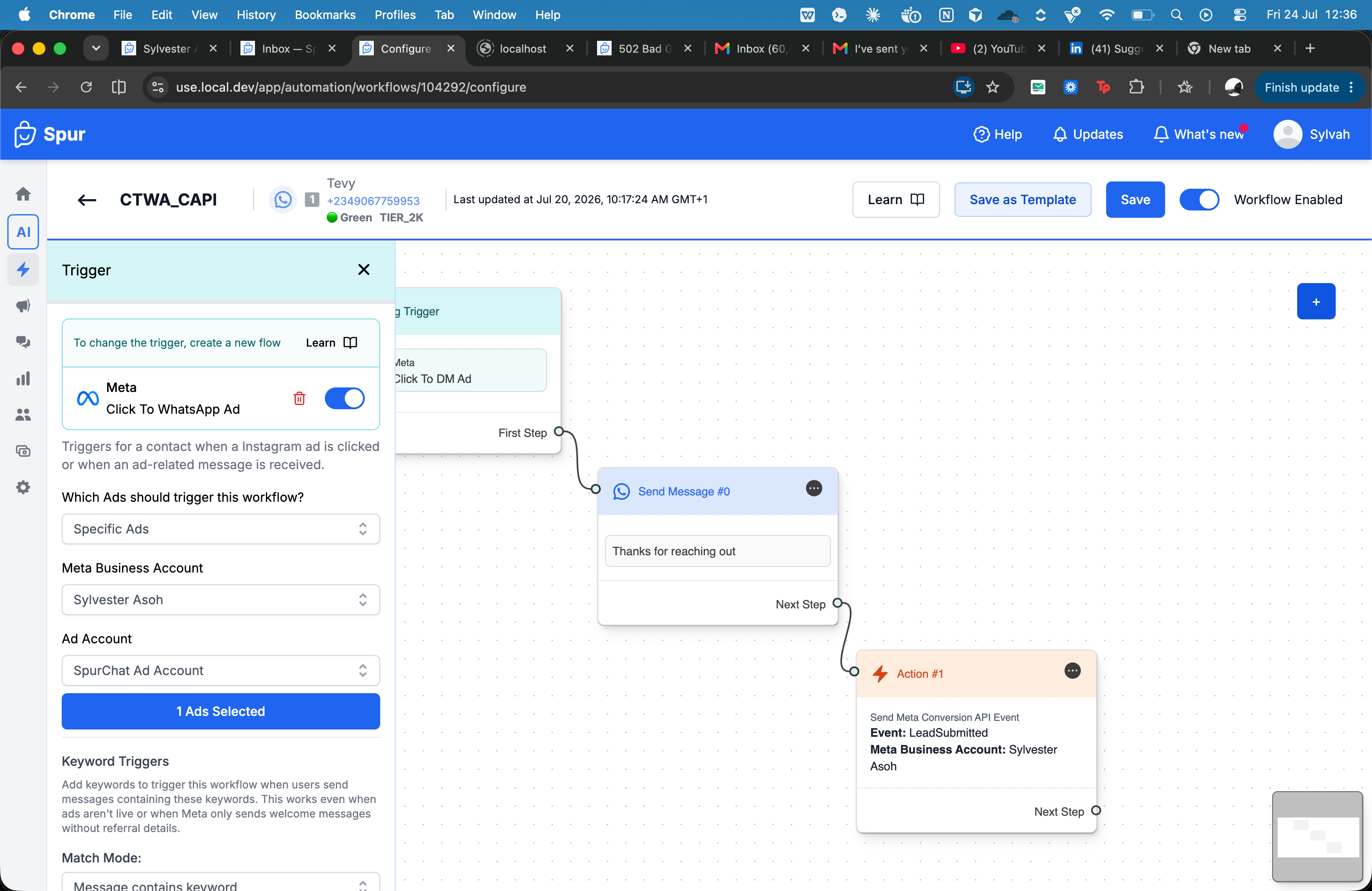Click the Thanks for reaching out message box
Viewport: 1372px width, 891px height.
click(718, 552)
